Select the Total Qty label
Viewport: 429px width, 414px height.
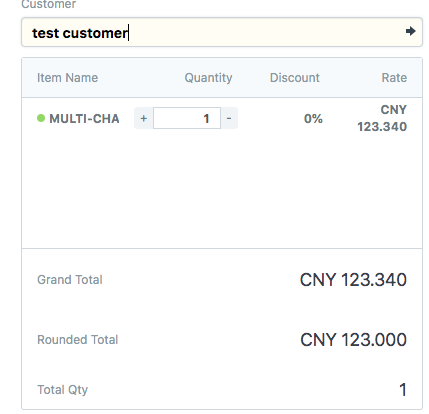click(x=62, y=390)
